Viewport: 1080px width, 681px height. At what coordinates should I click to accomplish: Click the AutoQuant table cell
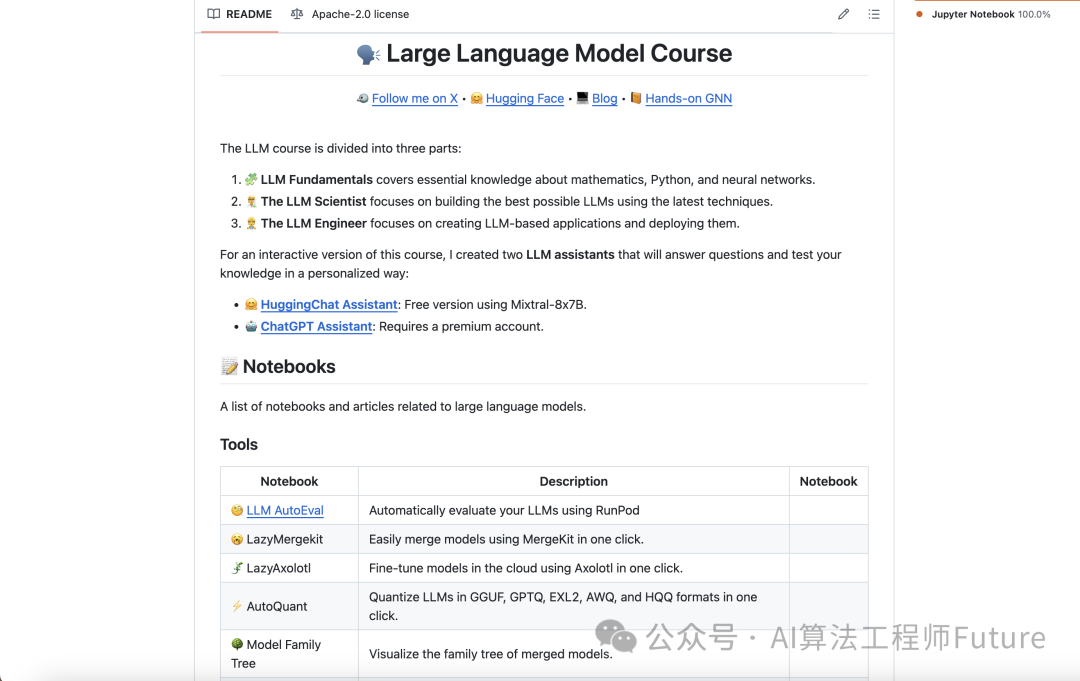[289, 606]
